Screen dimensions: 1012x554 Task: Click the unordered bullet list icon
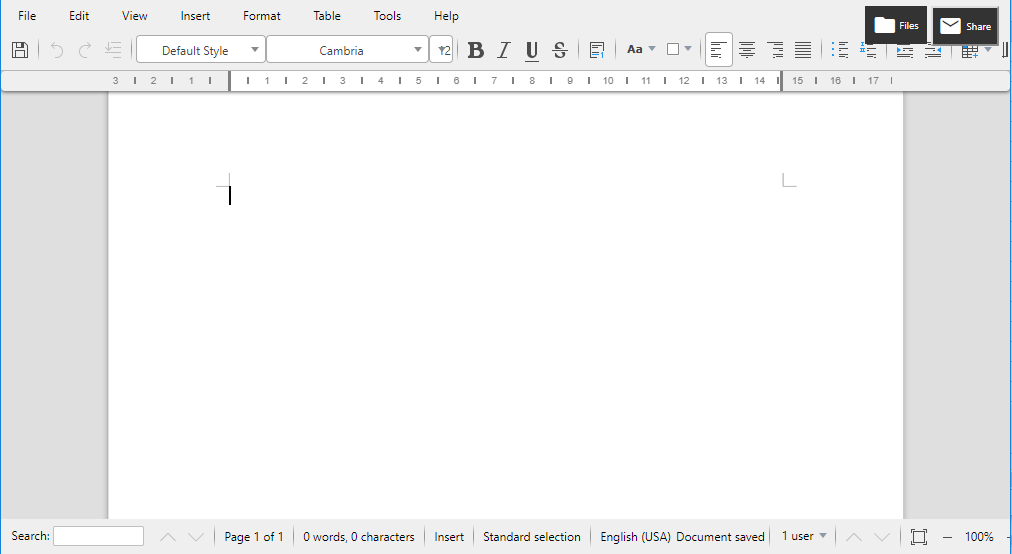(x=840, y=50)
